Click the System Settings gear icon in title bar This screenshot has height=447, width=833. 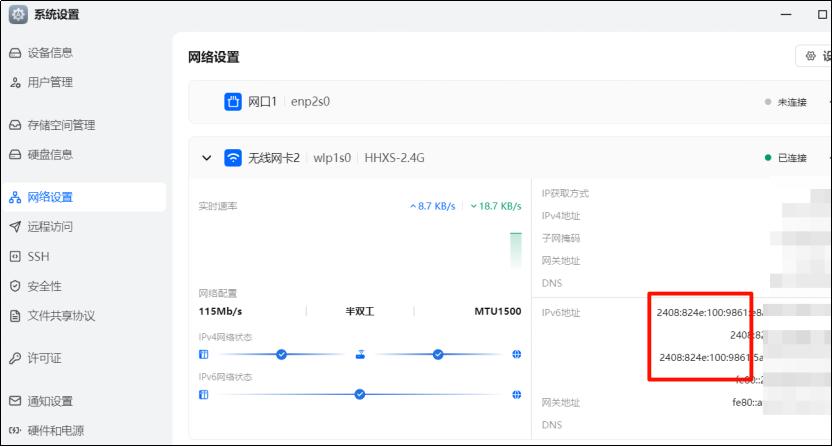[x=18, y=14]
